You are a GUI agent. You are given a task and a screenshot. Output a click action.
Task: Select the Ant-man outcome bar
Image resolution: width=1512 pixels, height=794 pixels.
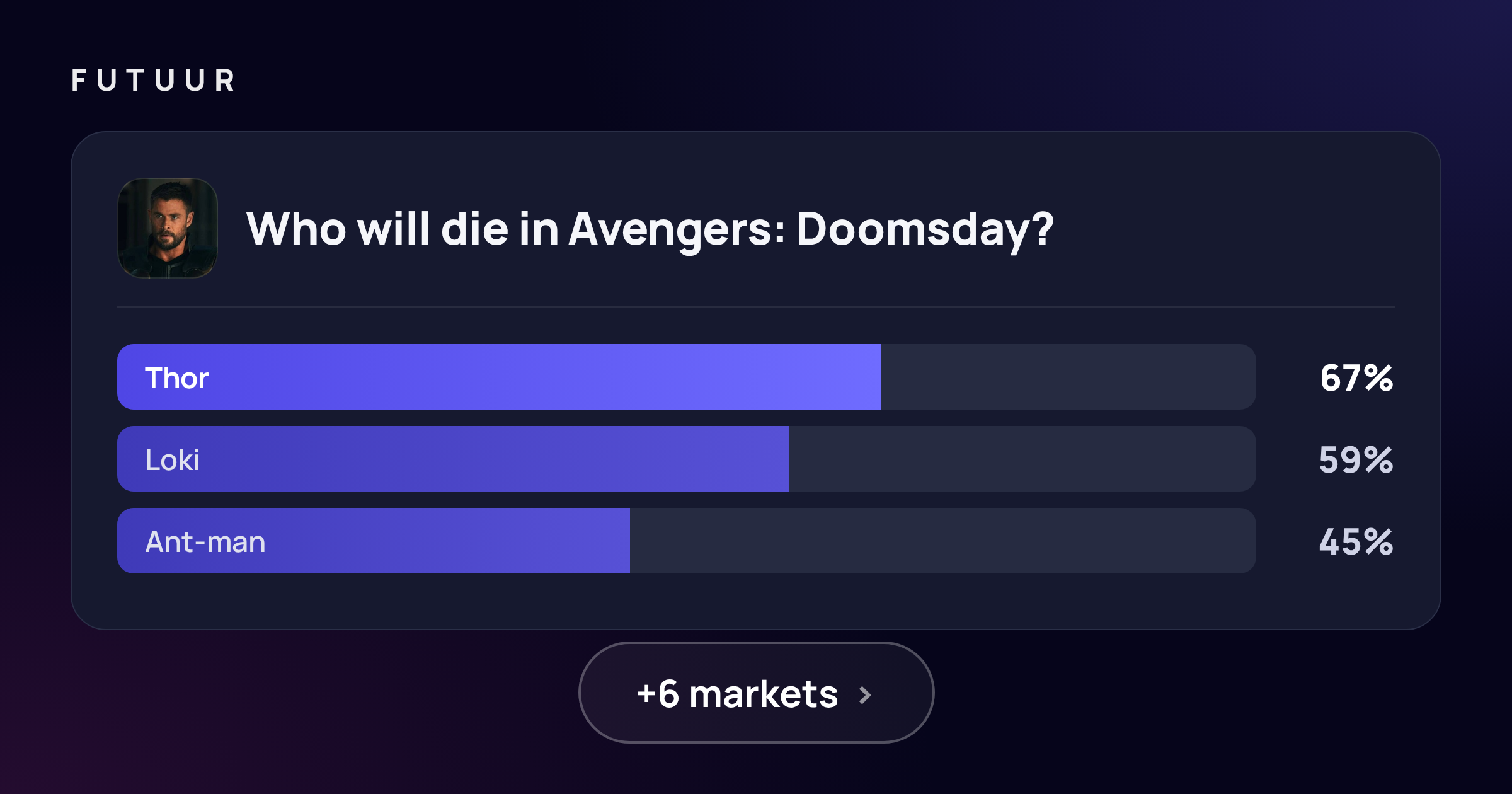(x=687, y=541)
